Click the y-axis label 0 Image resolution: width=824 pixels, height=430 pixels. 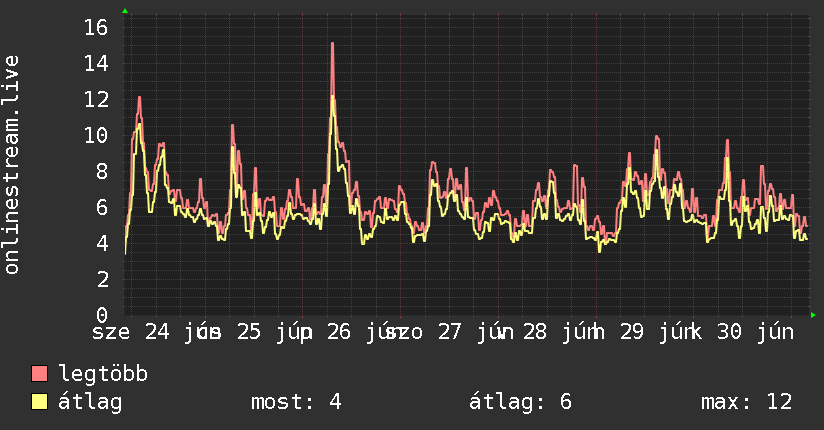tap(102, 315)
